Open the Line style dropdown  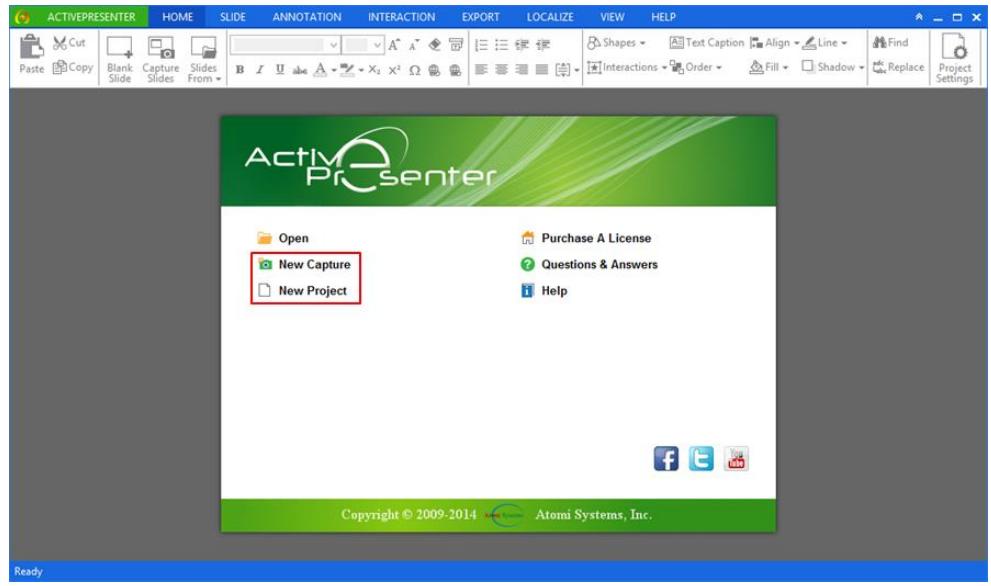coord(825,42)
